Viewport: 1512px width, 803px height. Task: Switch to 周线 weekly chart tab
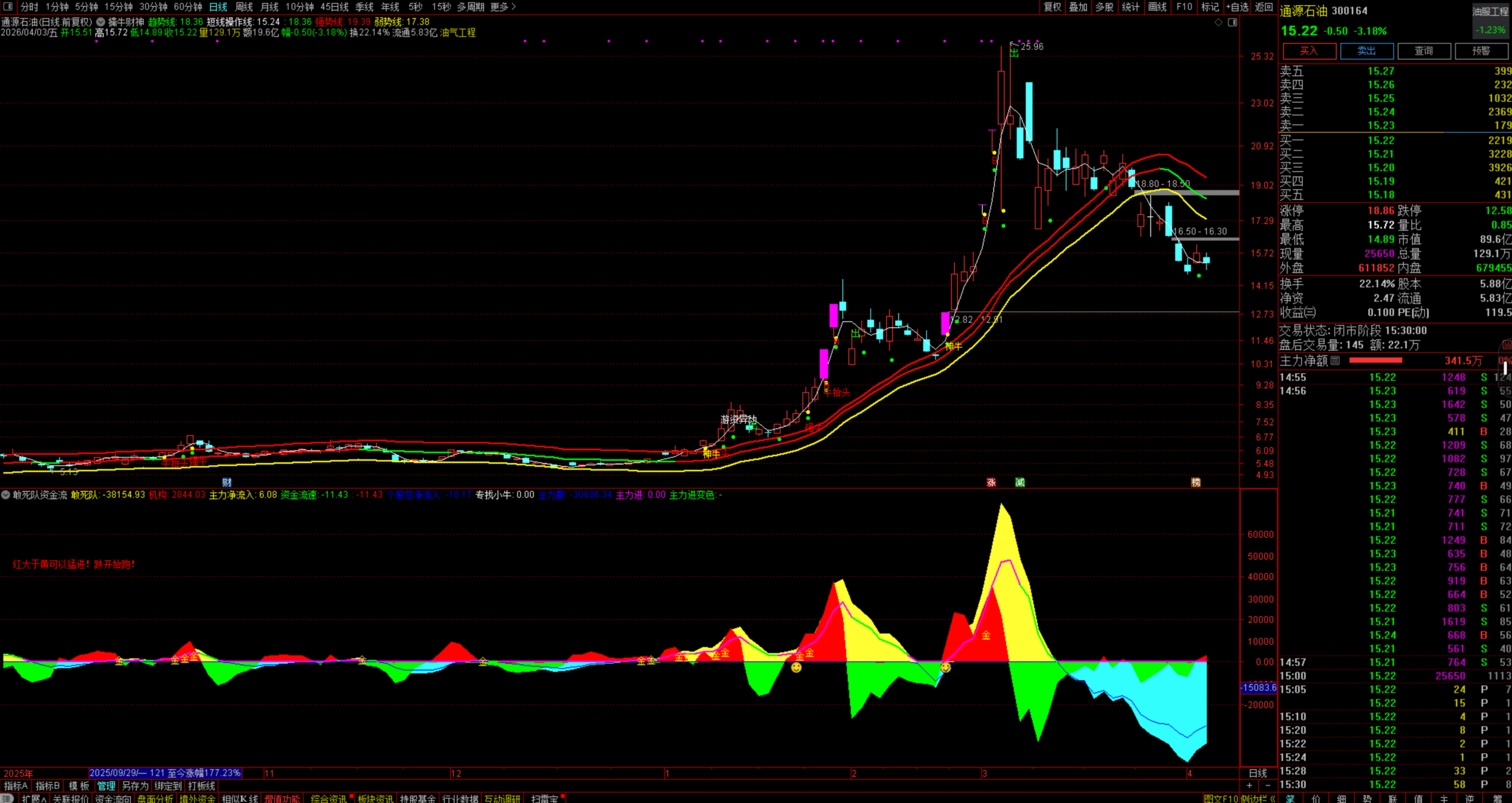(243, 6)
